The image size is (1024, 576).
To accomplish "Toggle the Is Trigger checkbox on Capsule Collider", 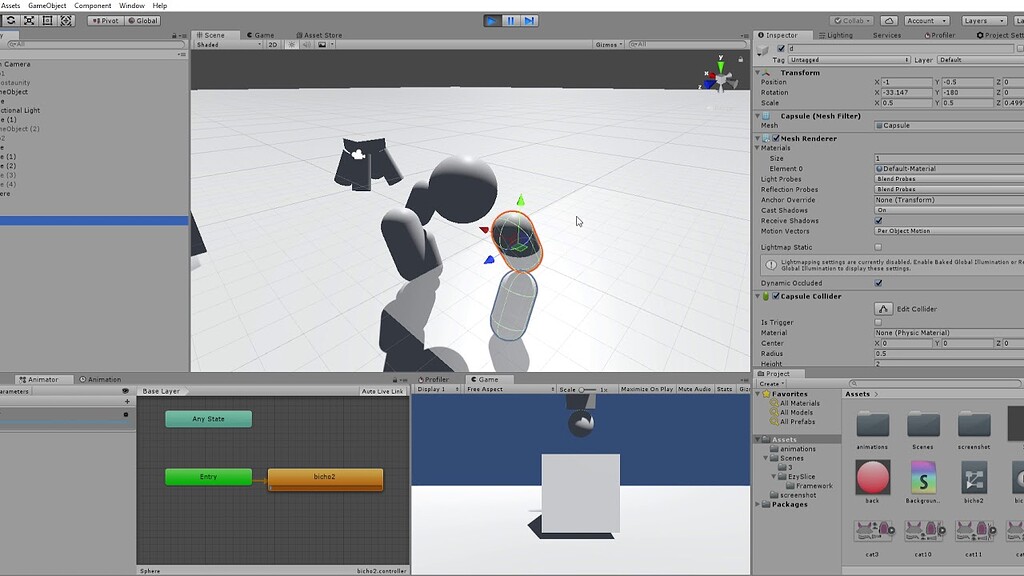I will [x=878, y=322].
